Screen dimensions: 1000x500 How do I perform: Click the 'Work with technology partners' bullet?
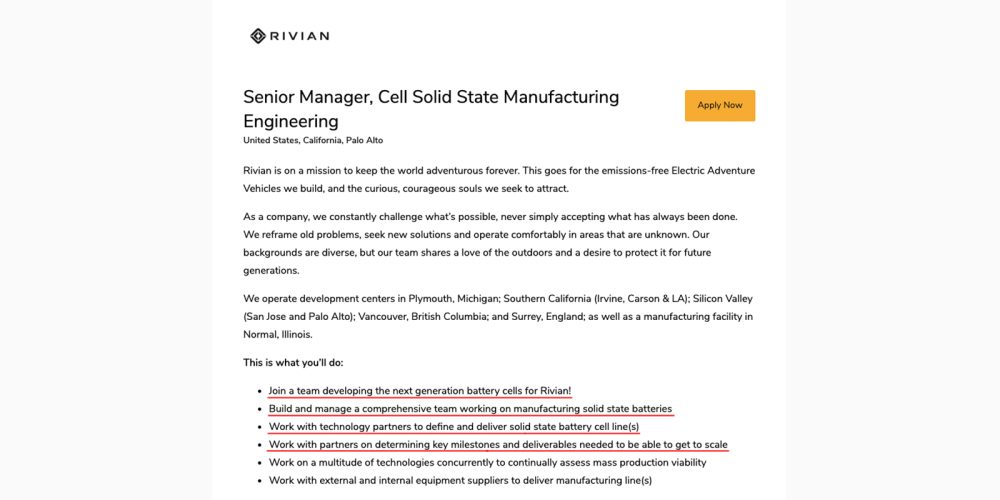pos(453,427)
